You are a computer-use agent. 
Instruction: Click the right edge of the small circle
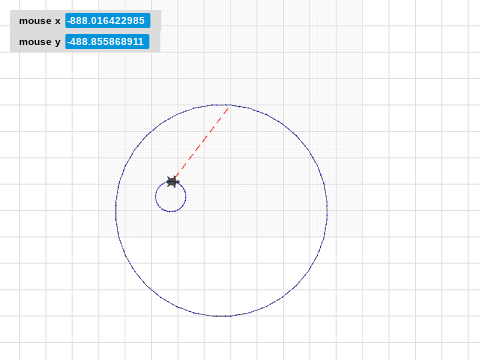(x=186, y=197)
